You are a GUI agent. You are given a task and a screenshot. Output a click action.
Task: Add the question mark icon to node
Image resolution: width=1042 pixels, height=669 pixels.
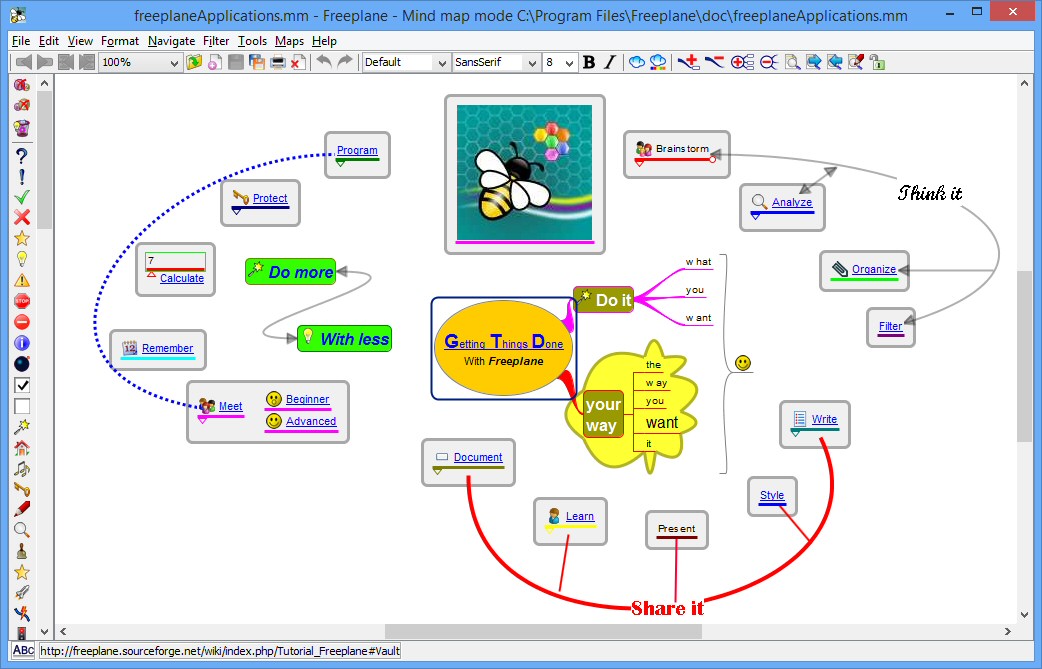point(21,155)
